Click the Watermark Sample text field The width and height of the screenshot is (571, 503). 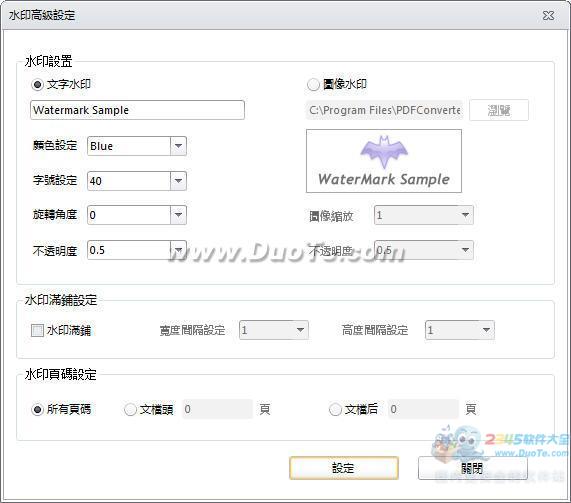[x=137, y=110]
